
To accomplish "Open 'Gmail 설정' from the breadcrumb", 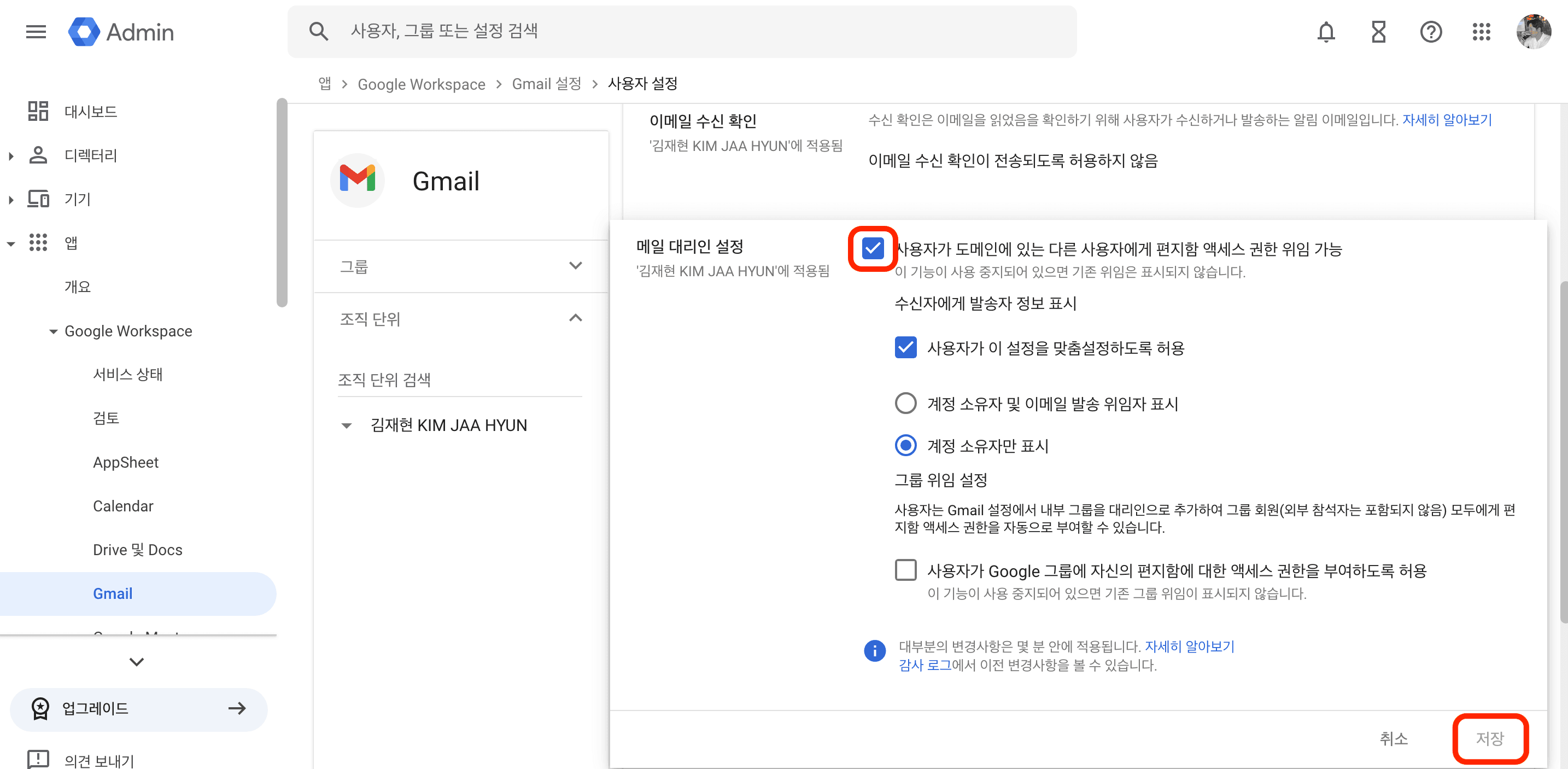I will pos(546,84).
